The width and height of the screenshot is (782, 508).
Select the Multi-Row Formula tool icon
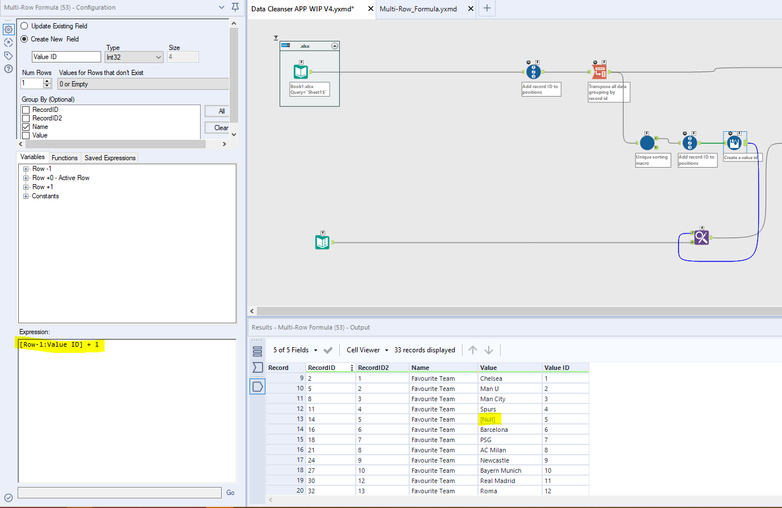[x=735, y=142]
